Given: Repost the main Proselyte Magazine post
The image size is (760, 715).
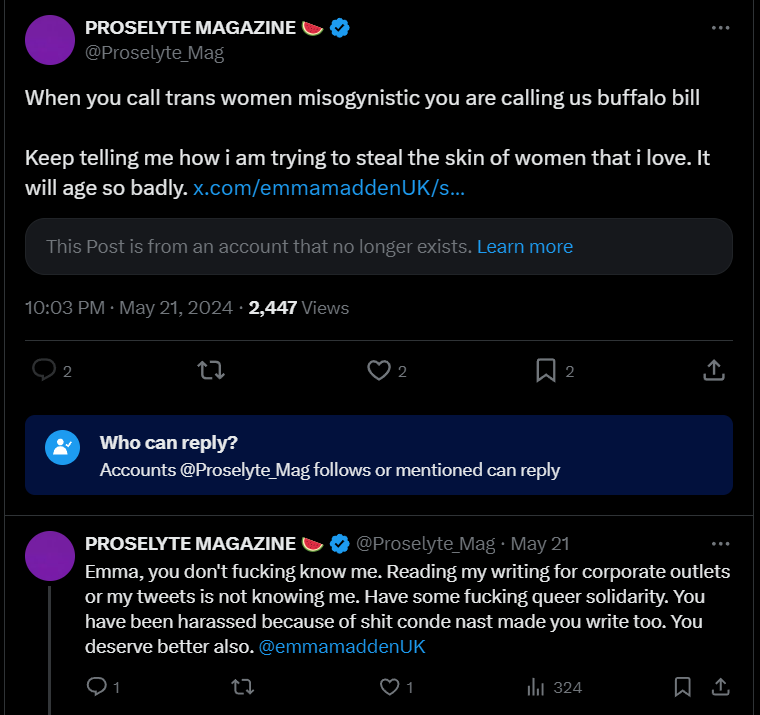Looking at the screenshot, I should [x=211, y=371].
